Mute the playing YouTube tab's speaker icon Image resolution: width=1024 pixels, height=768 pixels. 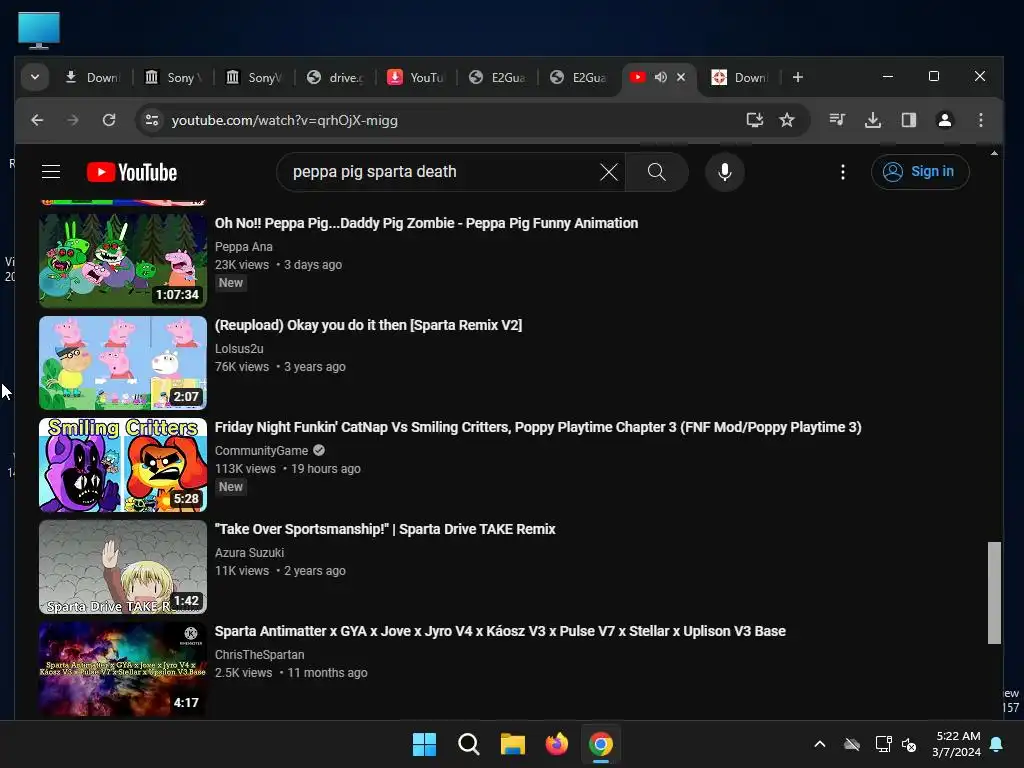click(661, 77)
